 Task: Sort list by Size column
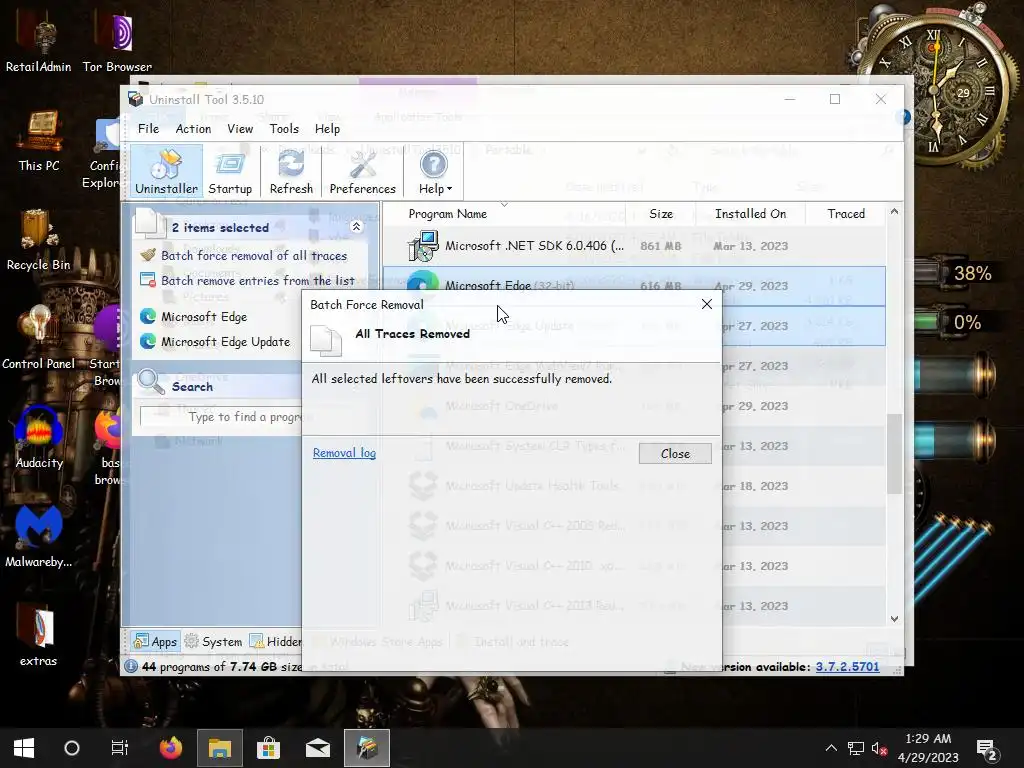coord(661,214)
